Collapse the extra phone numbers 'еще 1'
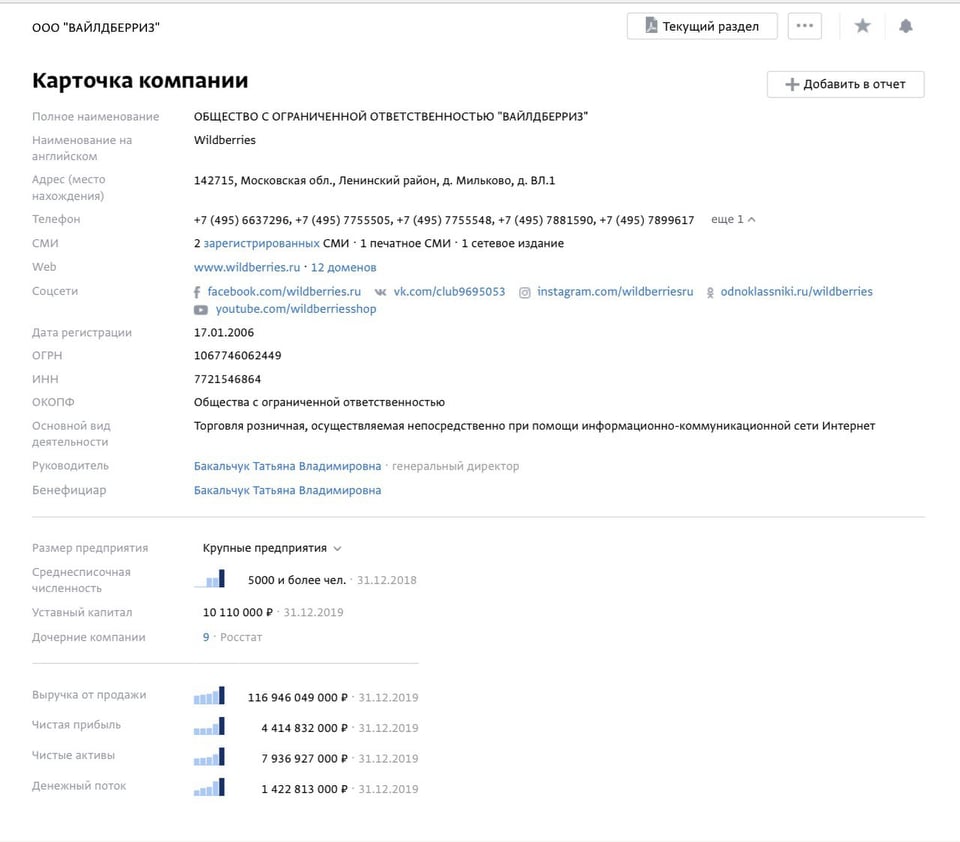This screenshot has width=960, height=842. tap(733, 219)
